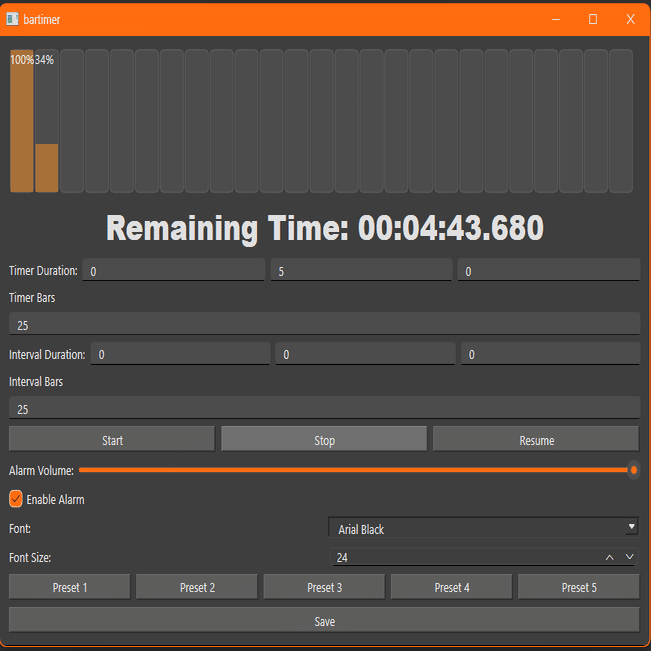Load Preset 2
The width and height of the screenshot is (651, 651).
[x=197, y=587]
